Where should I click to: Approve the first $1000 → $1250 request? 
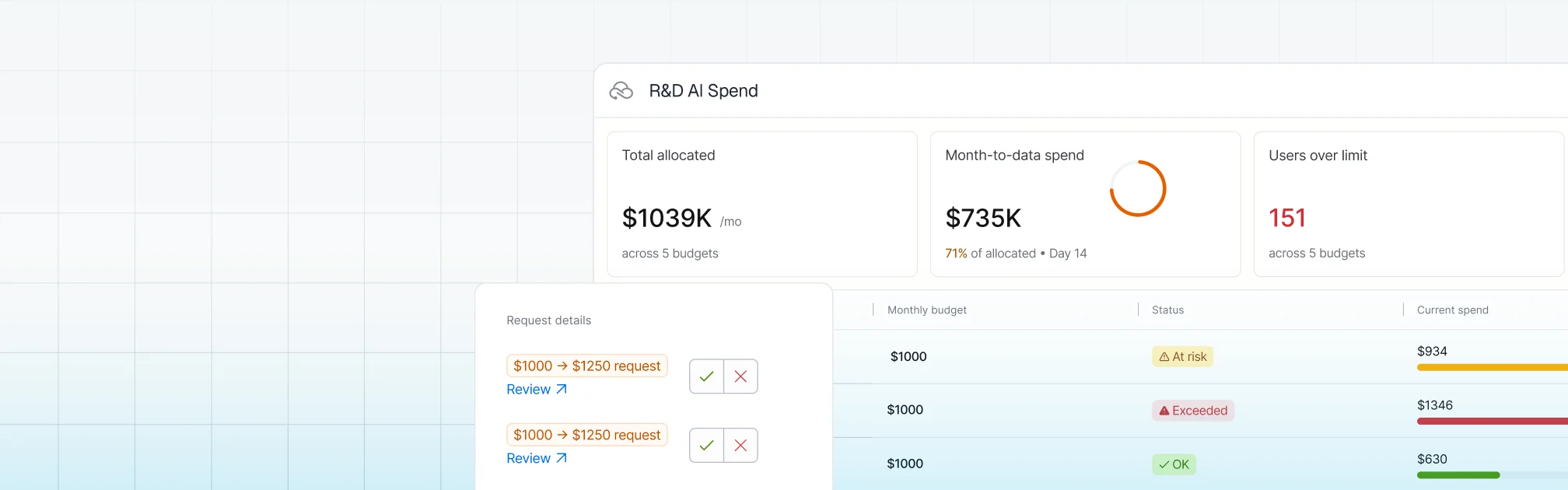point(706,376)
